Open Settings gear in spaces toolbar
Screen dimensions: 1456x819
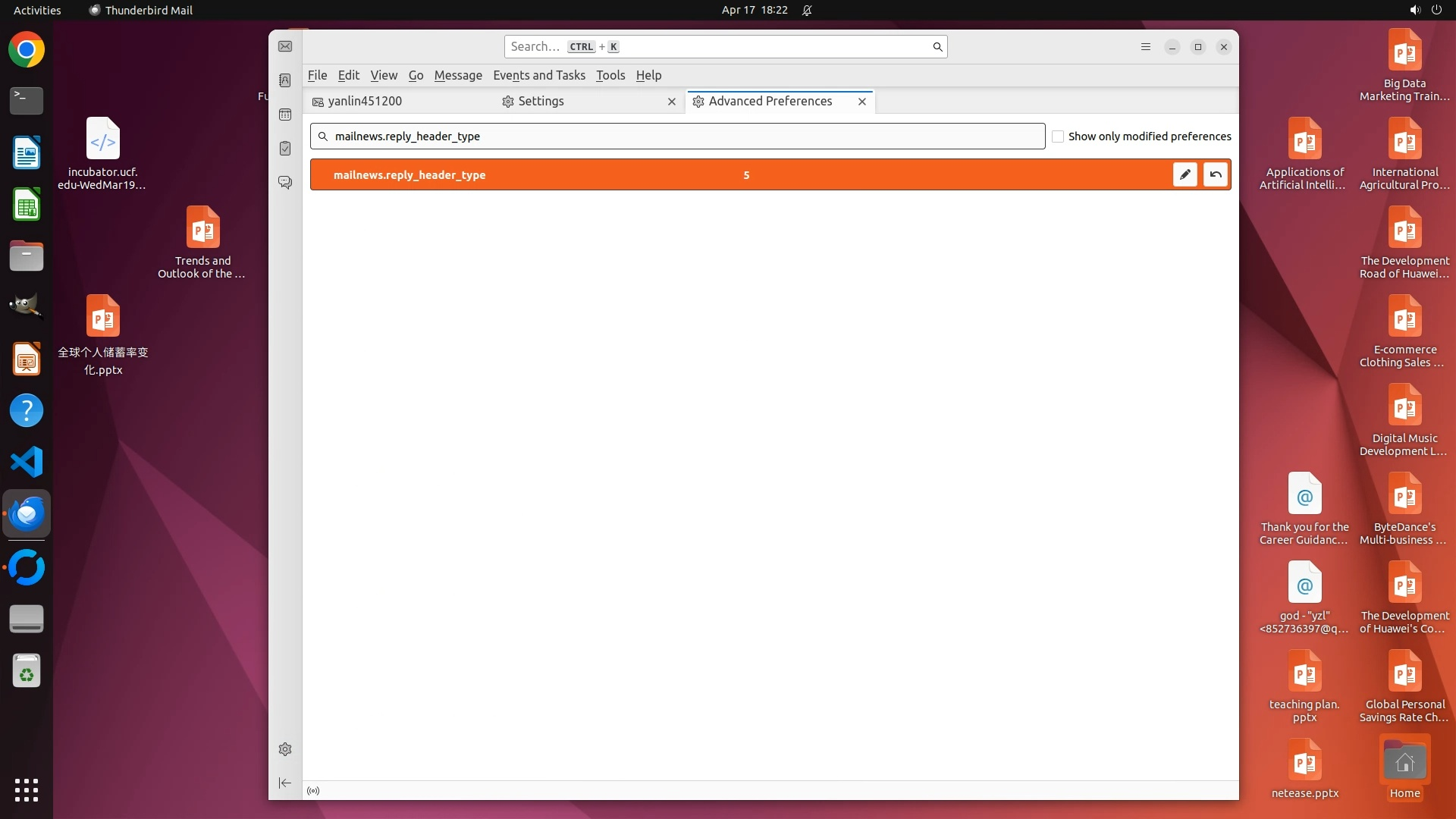[x=285, y=749]
